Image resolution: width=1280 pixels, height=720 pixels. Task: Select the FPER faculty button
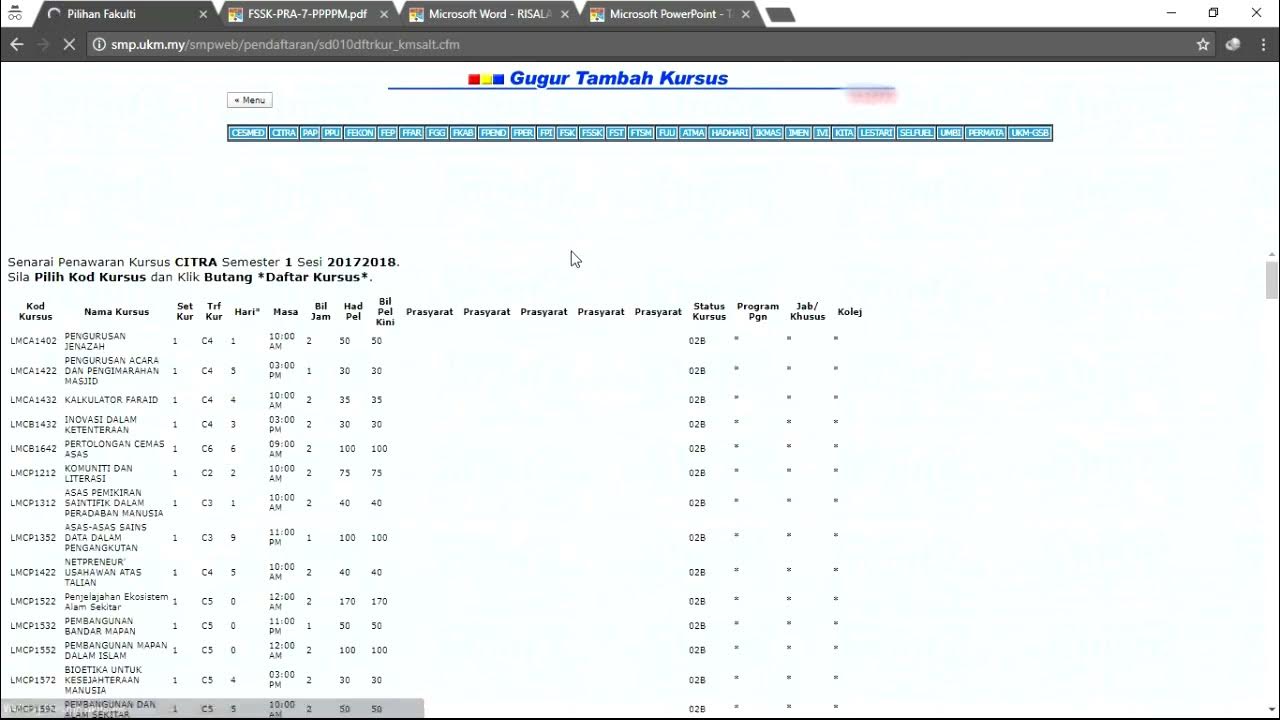pyautogui.click(x=523, y=133)
